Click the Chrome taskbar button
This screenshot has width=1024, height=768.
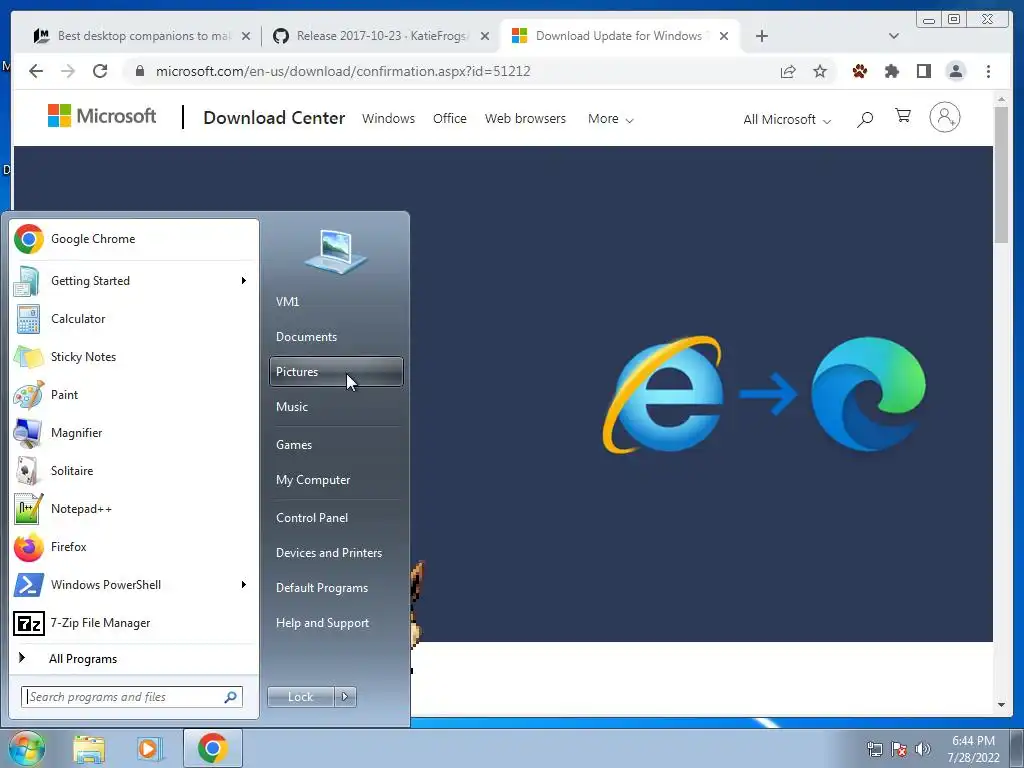click(x=213, y=748)
